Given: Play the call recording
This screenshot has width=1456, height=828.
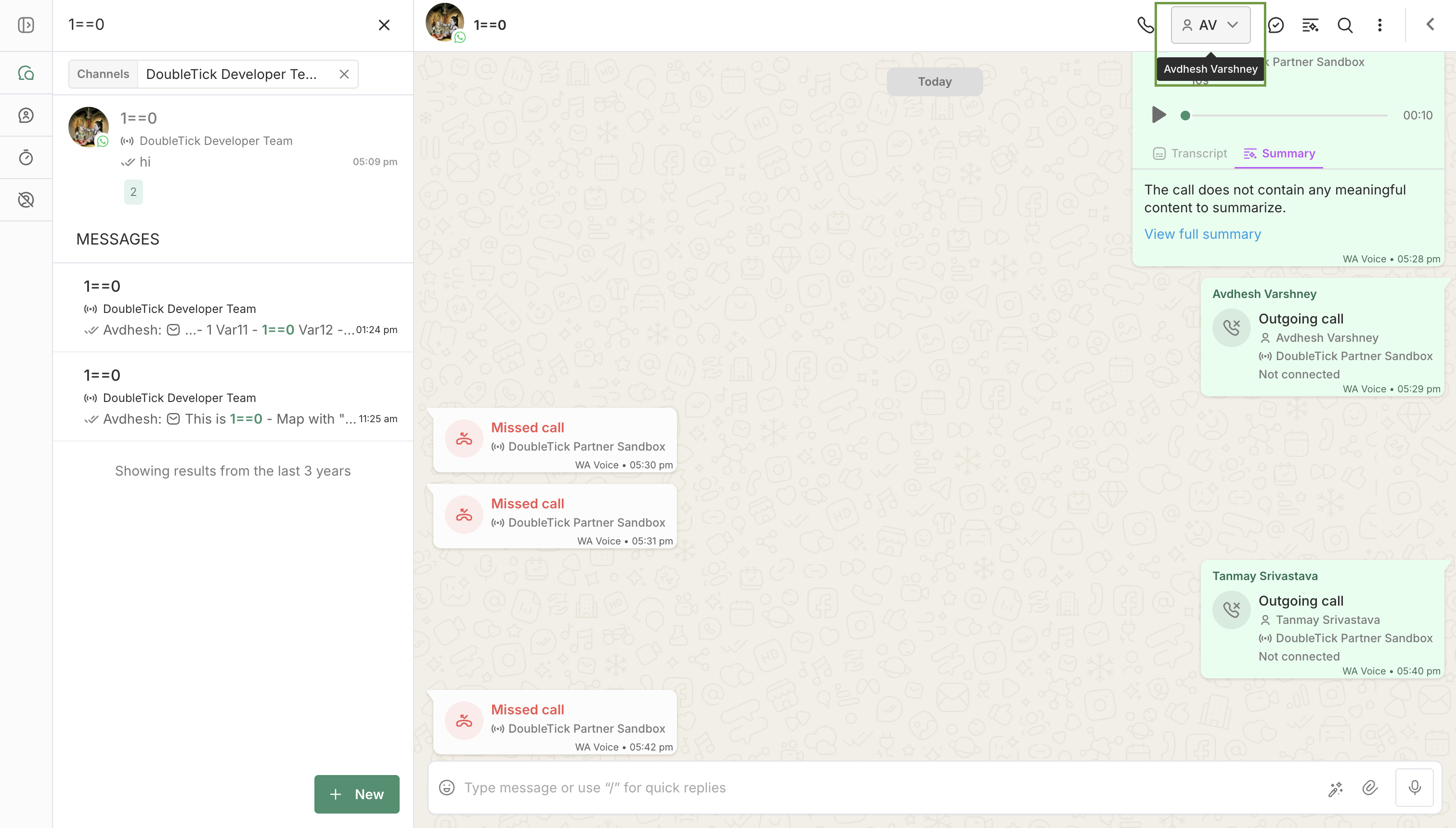Looking at the screenshot, I should pyautogui.click(x=1158, y=115).
